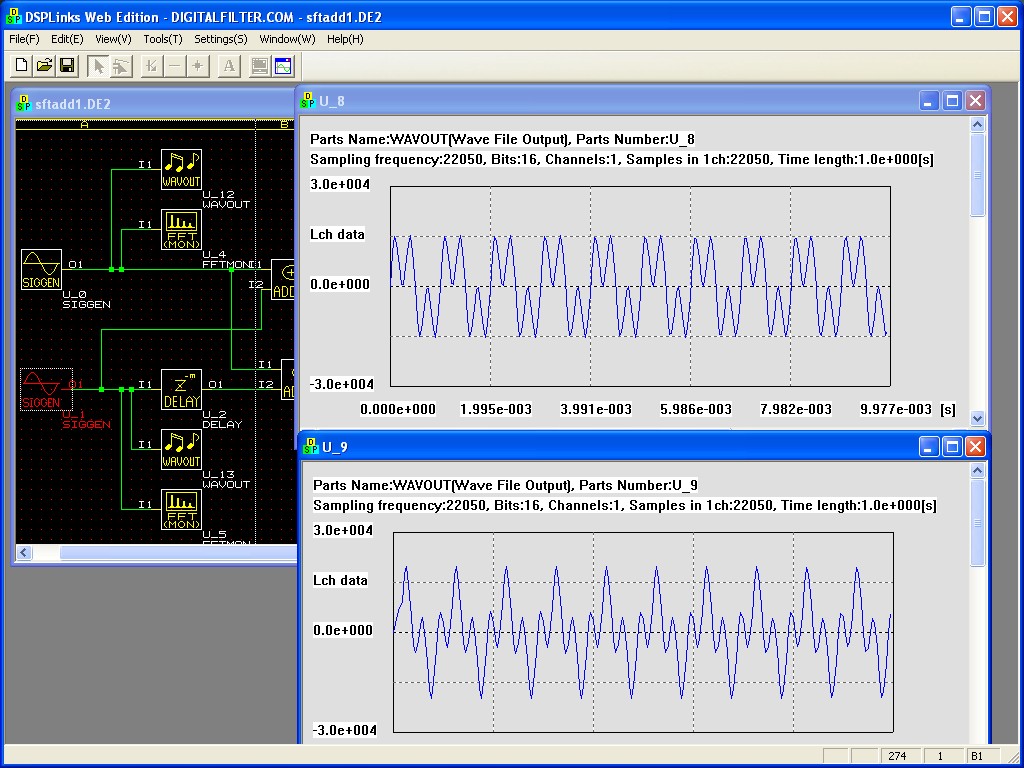Open the Window(W) menu

point(287,39)
